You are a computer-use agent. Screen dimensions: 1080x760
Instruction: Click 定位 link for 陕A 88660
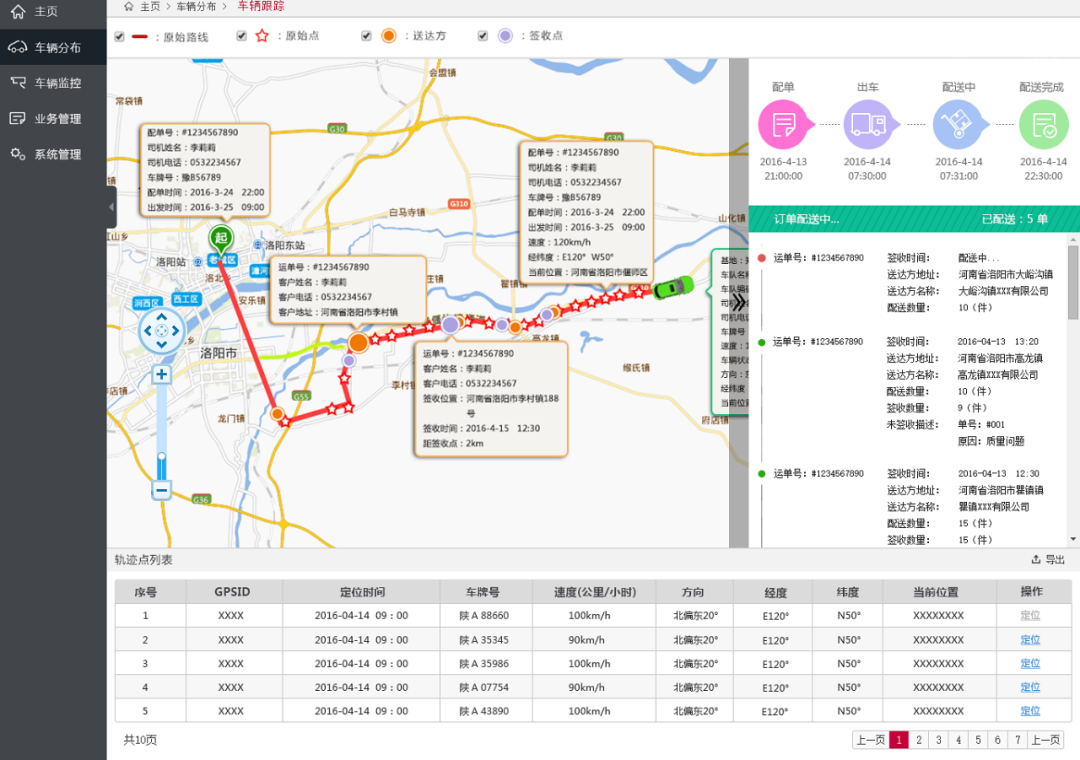click(x=1030, y=615)
